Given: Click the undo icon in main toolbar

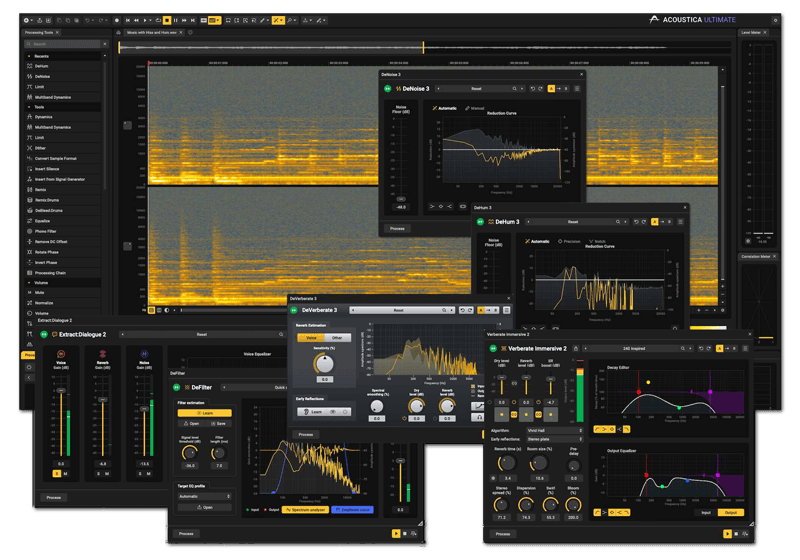Looking at the screenshot, I should 88,20.
